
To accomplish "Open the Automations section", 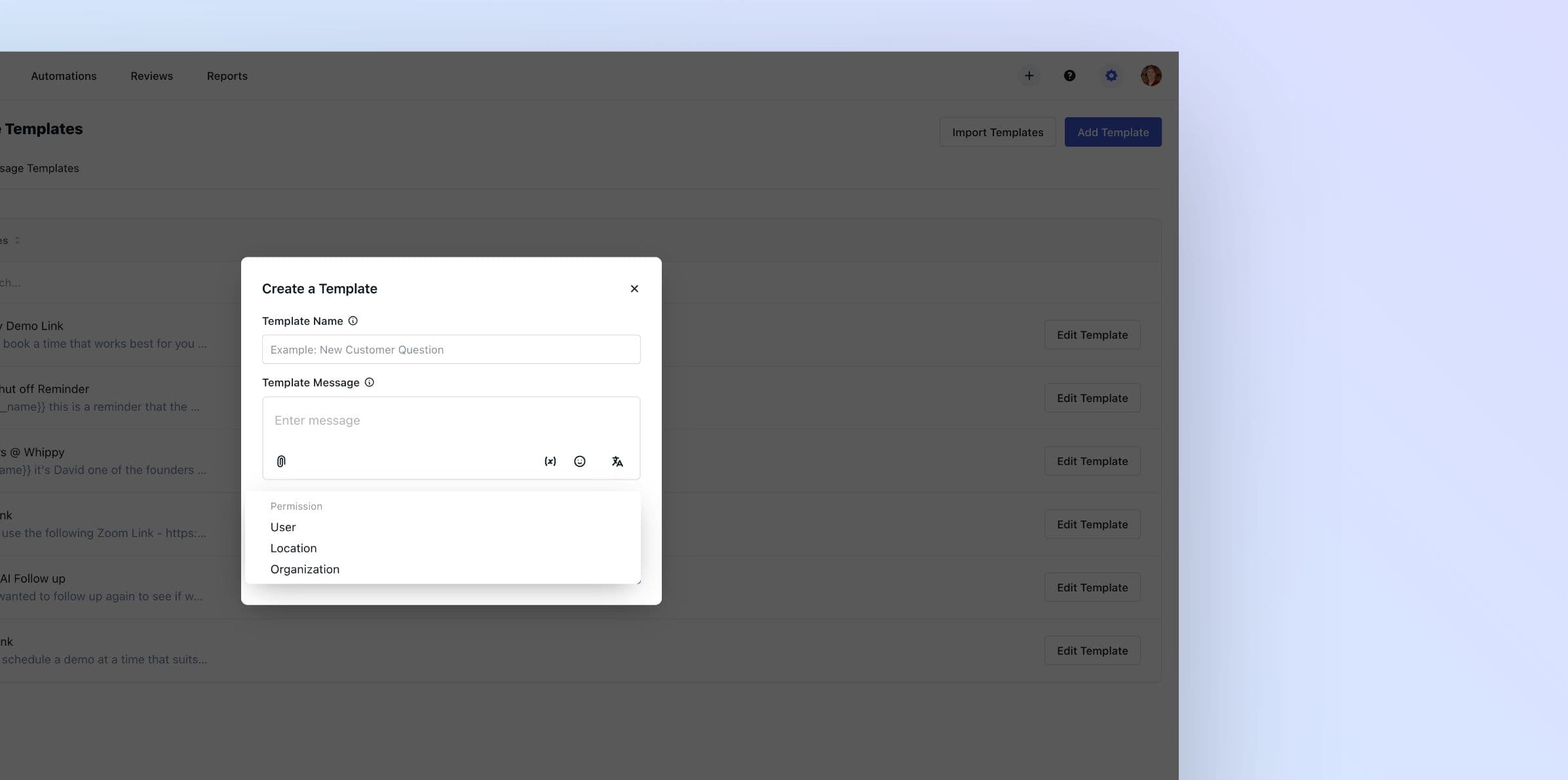I will click(64, 75).
